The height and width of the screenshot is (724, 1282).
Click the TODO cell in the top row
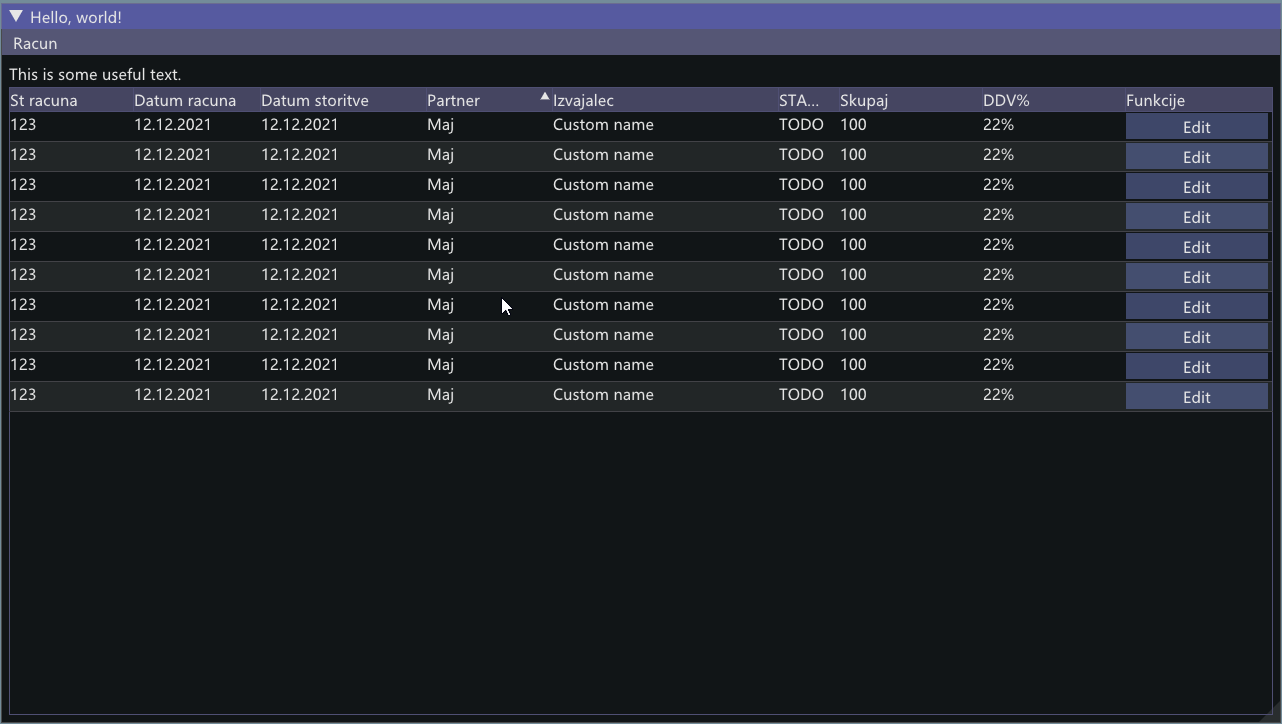801,124
